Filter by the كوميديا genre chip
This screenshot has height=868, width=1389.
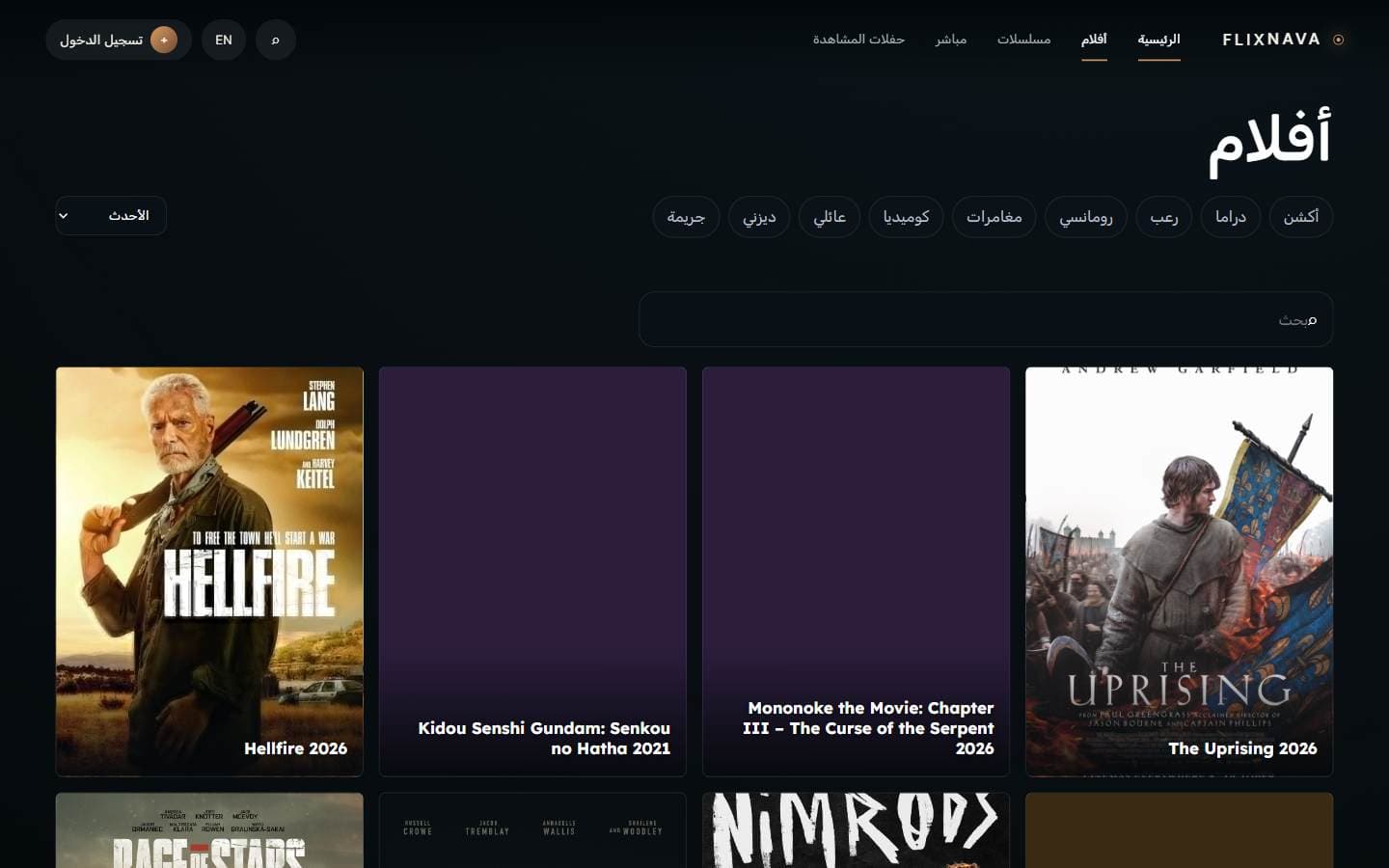[x=907, y=217]
